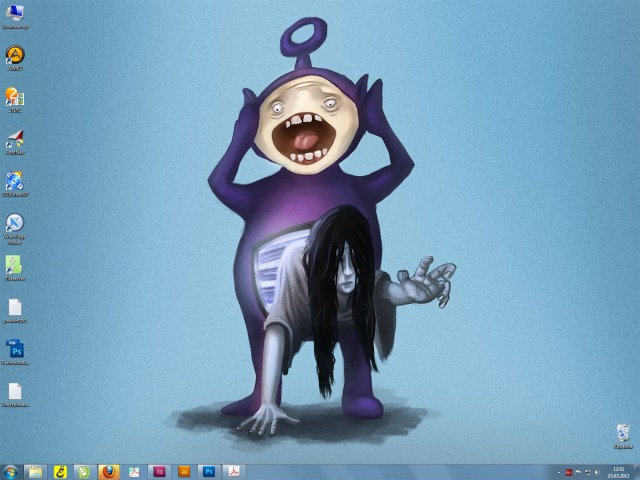The width and height of the screenshot is (640, 480).
Task: Click the yellow ampersand taskbar icon
Action: tap(60, 472)
